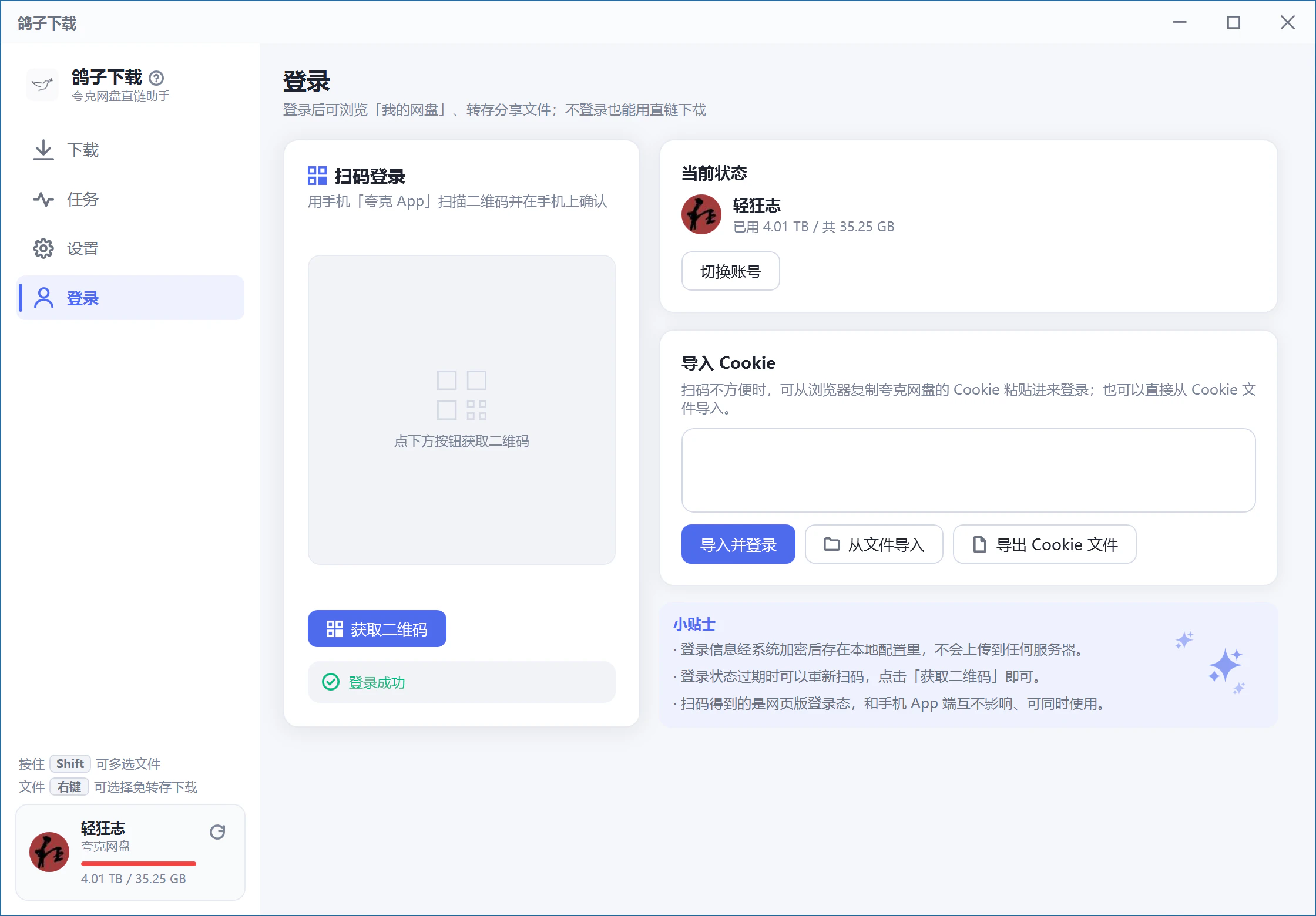Click the 右键 key hint badge
1316x916 pixels.
[69, 787]
